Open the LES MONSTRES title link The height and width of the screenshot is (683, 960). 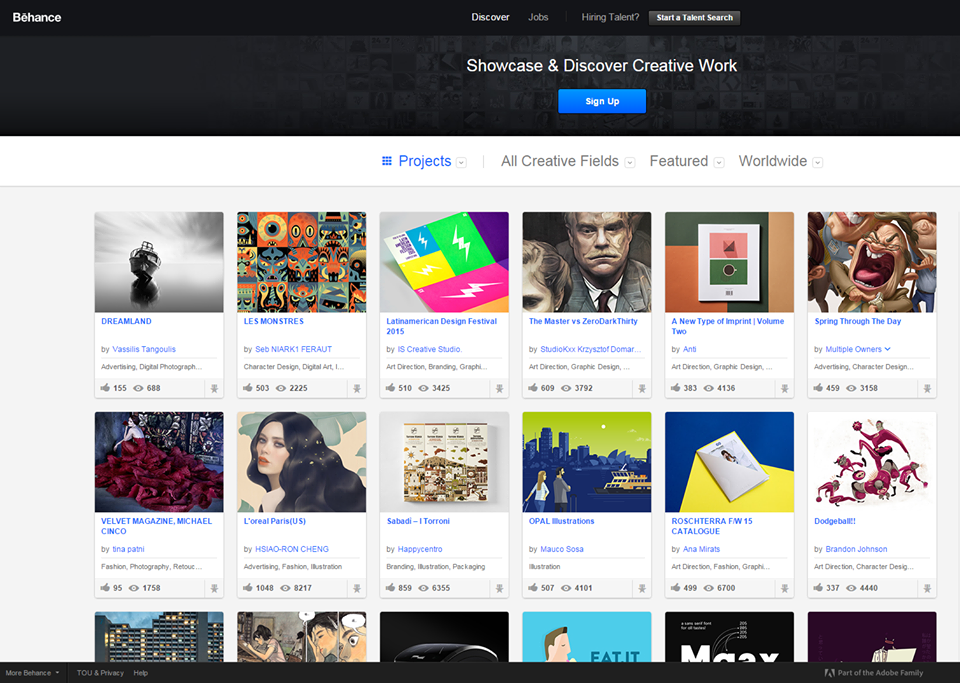274,321
